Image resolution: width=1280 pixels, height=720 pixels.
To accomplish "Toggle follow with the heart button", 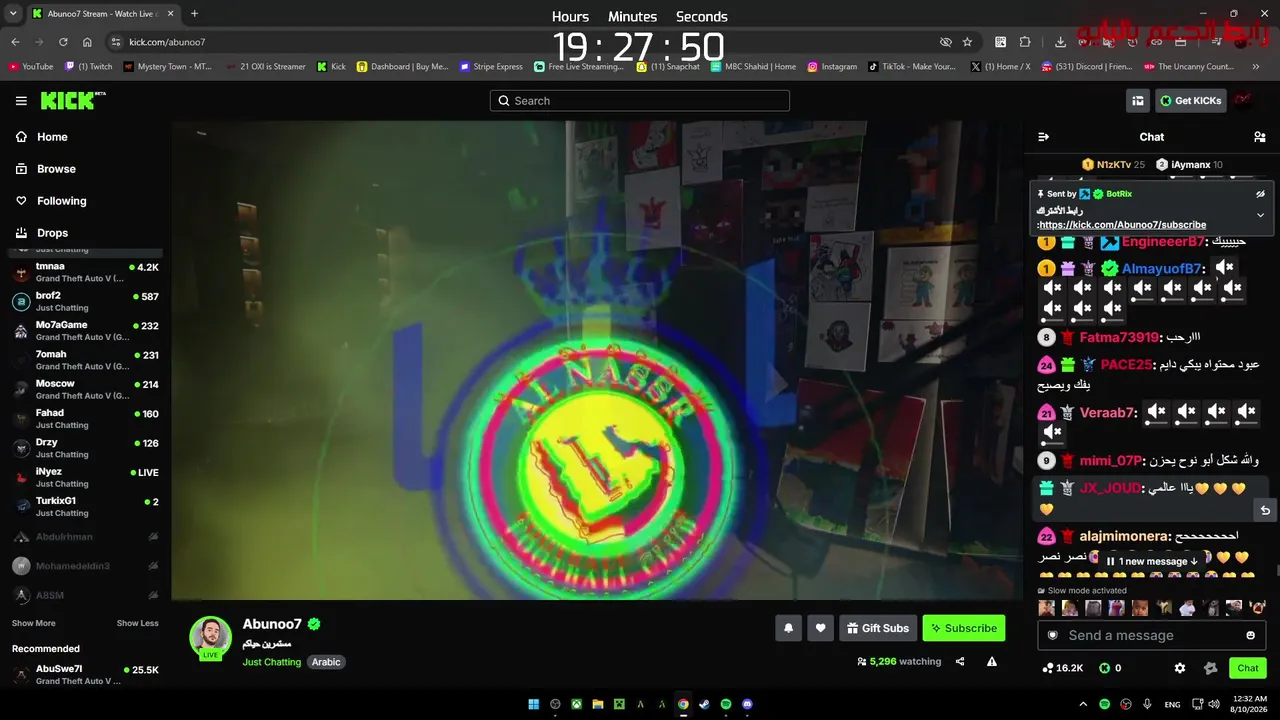I will pyautogui.click(x=820, y=628).
